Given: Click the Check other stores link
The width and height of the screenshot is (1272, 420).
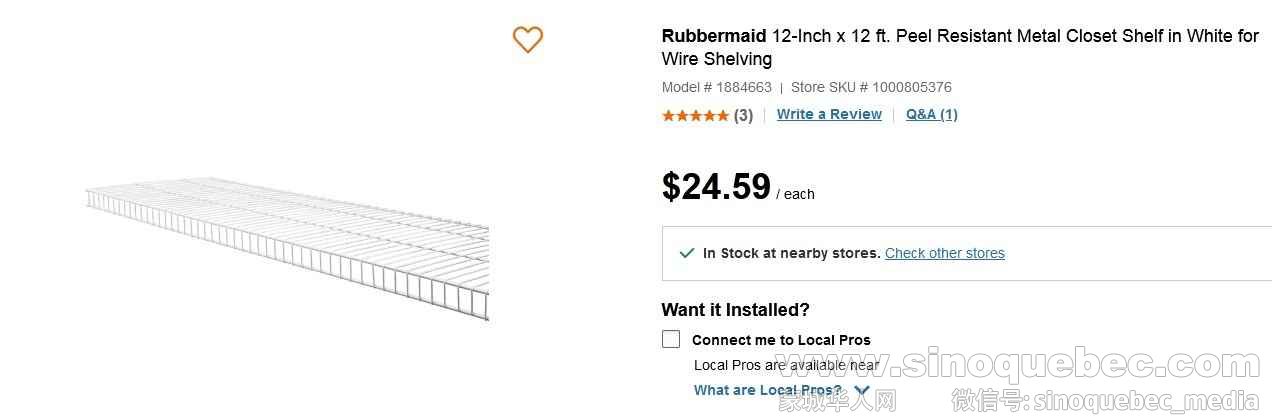Looking at the screenshot, I should (944, 253).
